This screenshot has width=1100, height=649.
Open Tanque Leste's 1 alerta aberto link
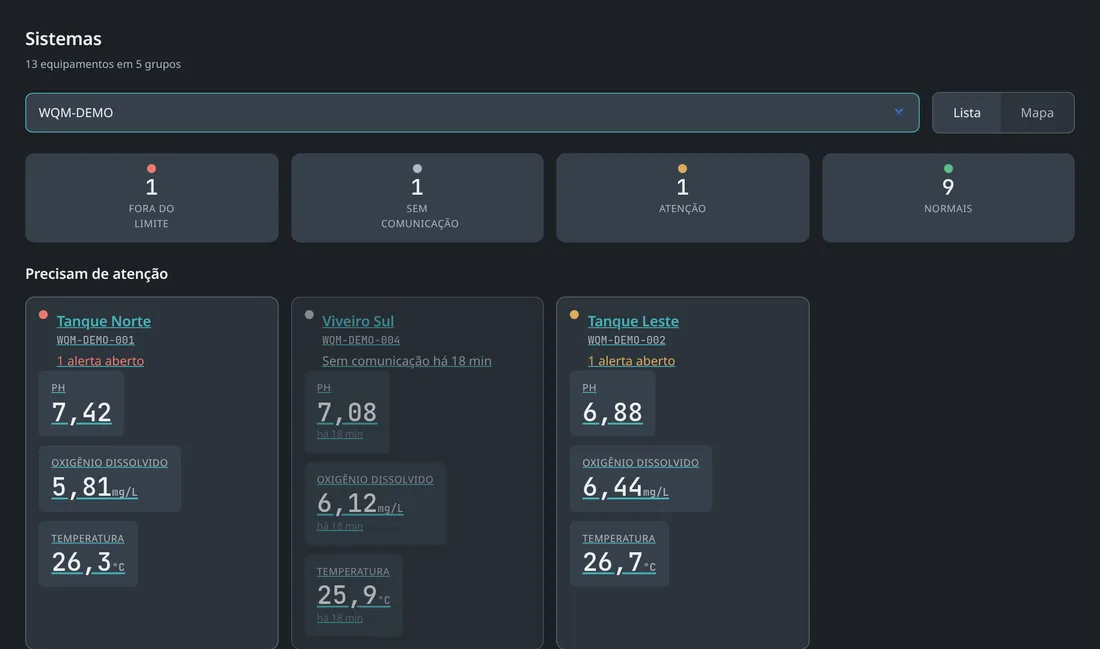point(631,361)
